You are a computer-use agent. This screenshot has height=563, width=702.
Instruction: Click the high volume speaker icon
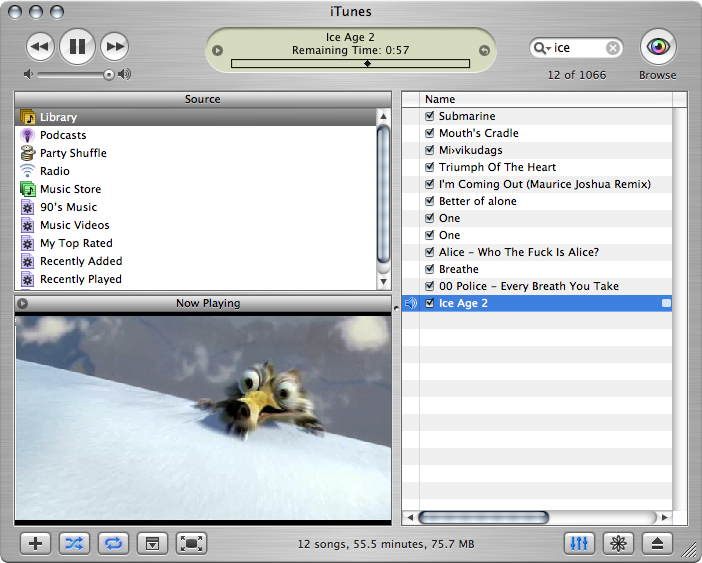pyautogui.click(x=124, y=74)
